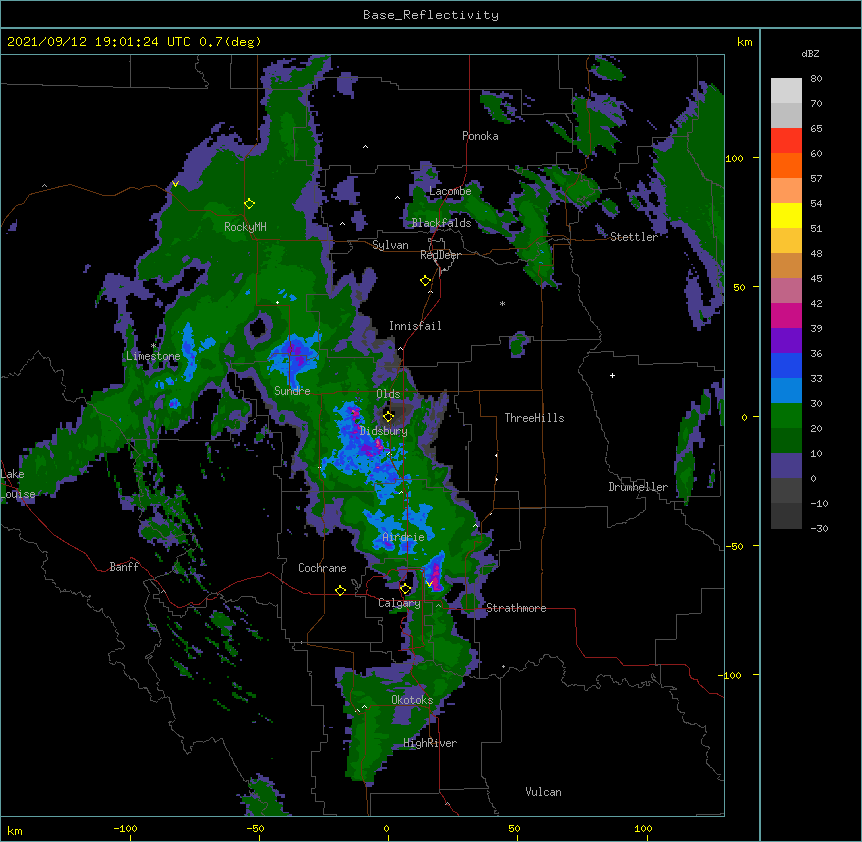Click the white plus marker north of Drumheller
This screenshot has height=842, width=862.
612,375
